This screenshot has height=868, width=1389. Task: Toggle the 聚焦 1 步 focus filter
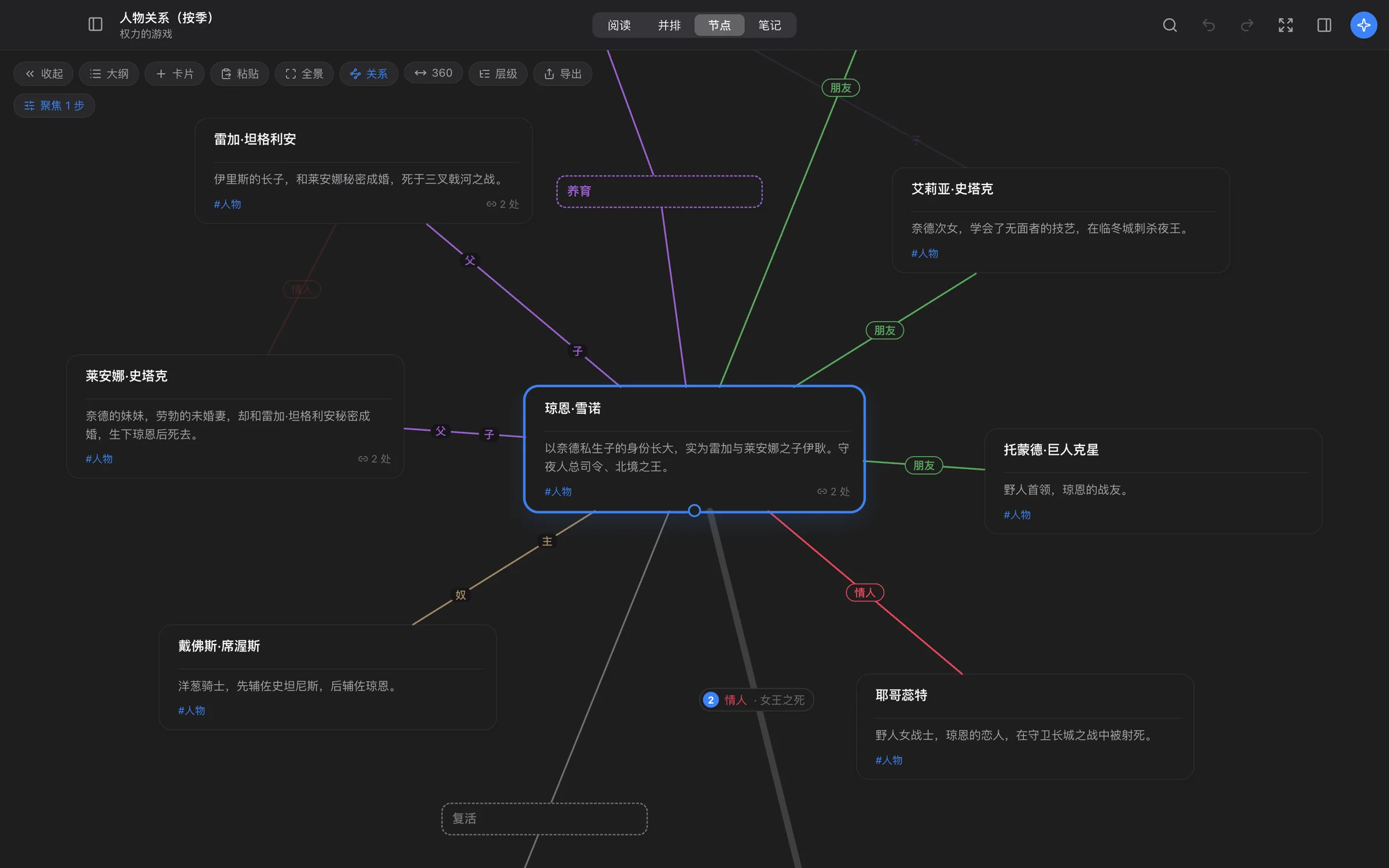(x=54, y=105)
